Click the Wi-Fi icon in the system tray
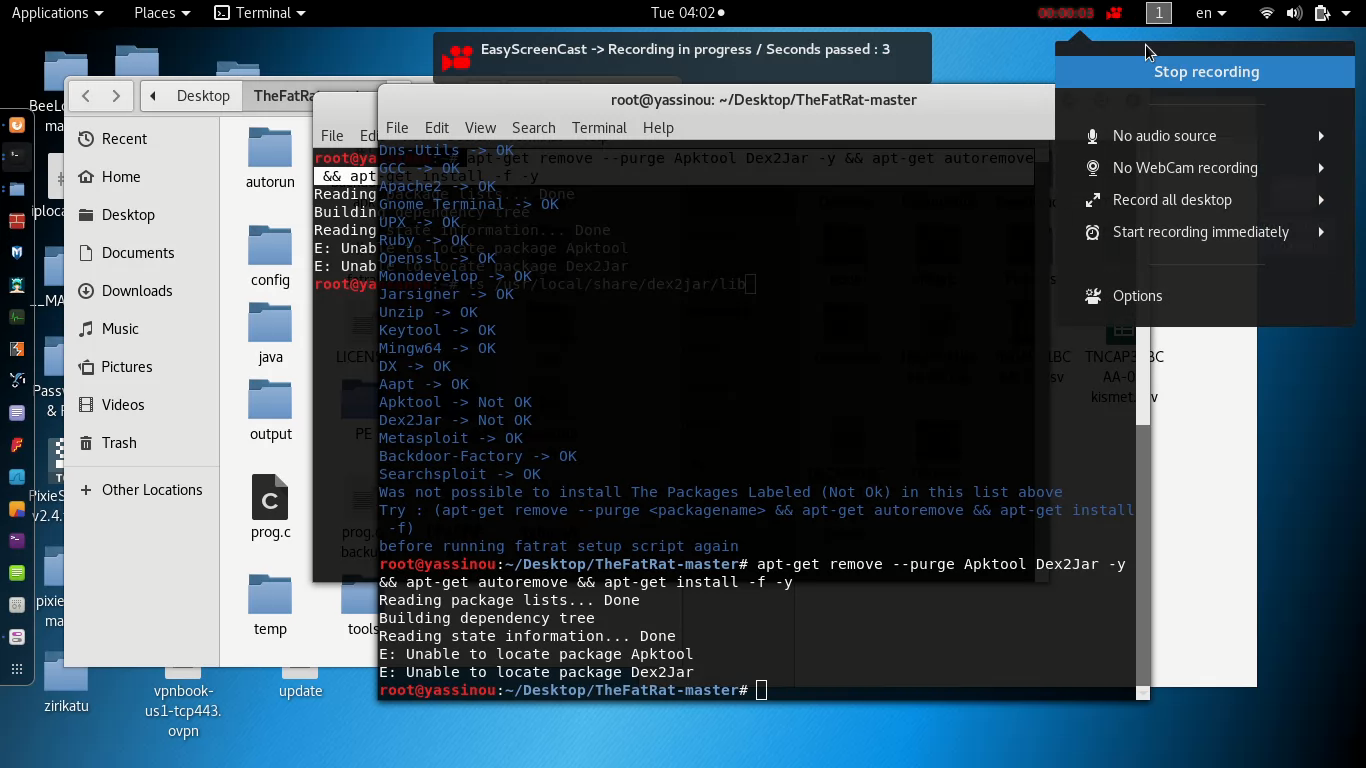Viewport: 1366px width, 768px height. pos(1267,13)
